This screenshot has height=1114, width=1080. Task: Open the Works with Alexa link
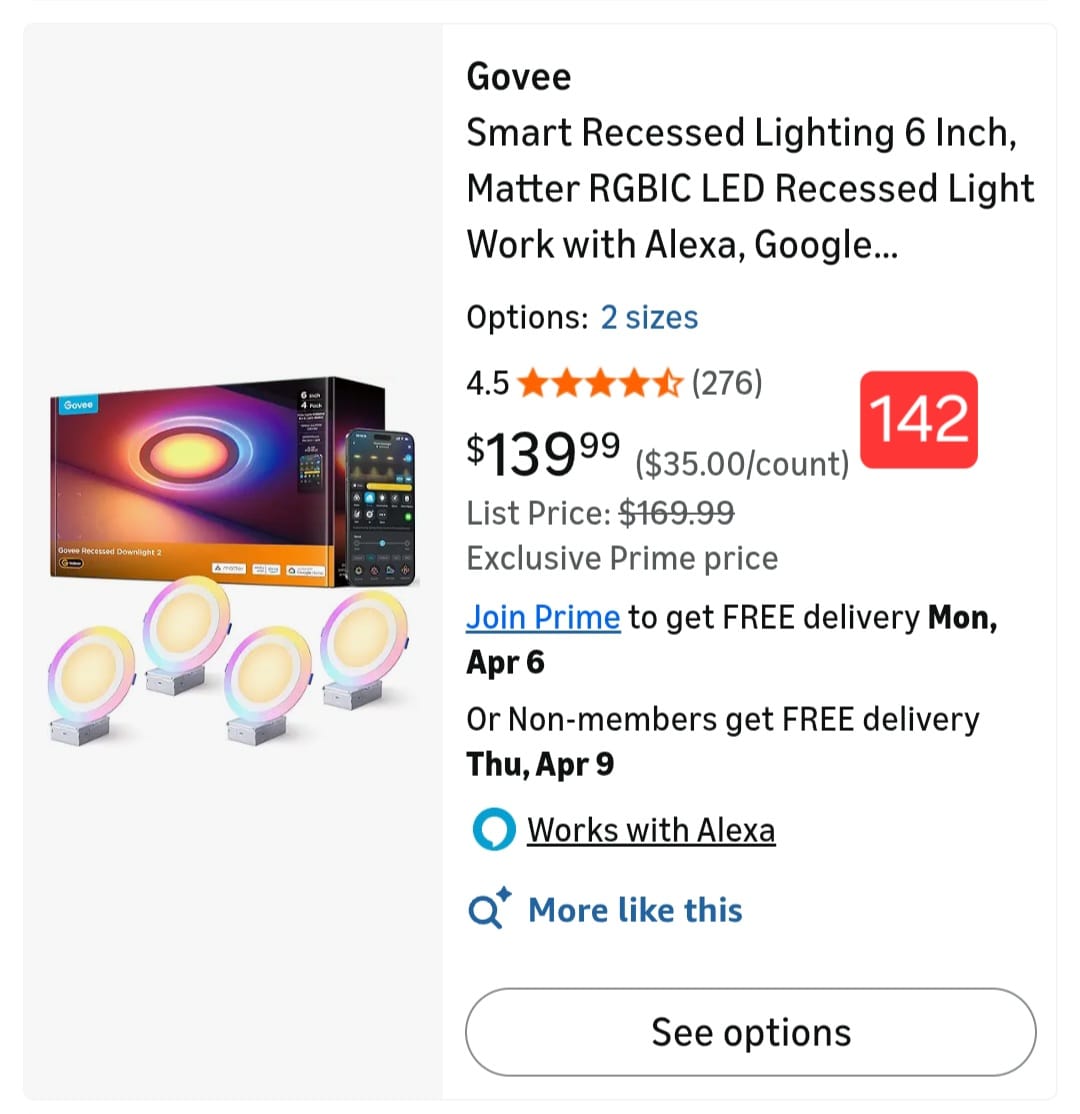click(x=651, y=830)
